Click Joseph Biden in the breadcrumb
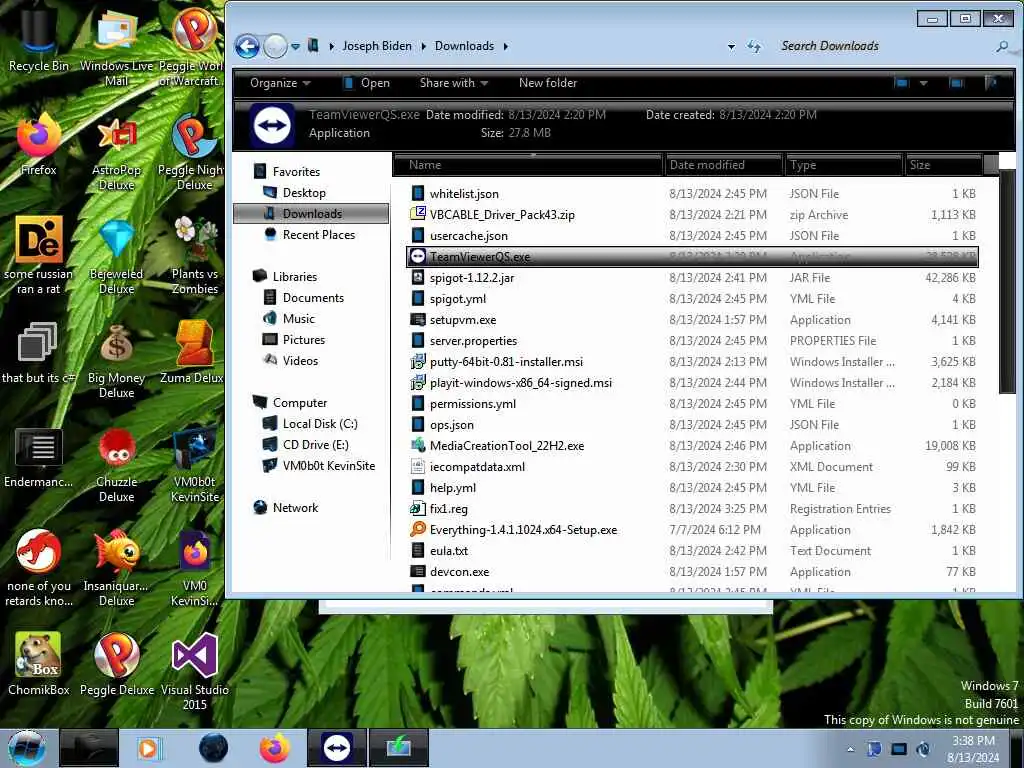The width and height of the screenshot is (1024, 768). click(x=377, y=46)
